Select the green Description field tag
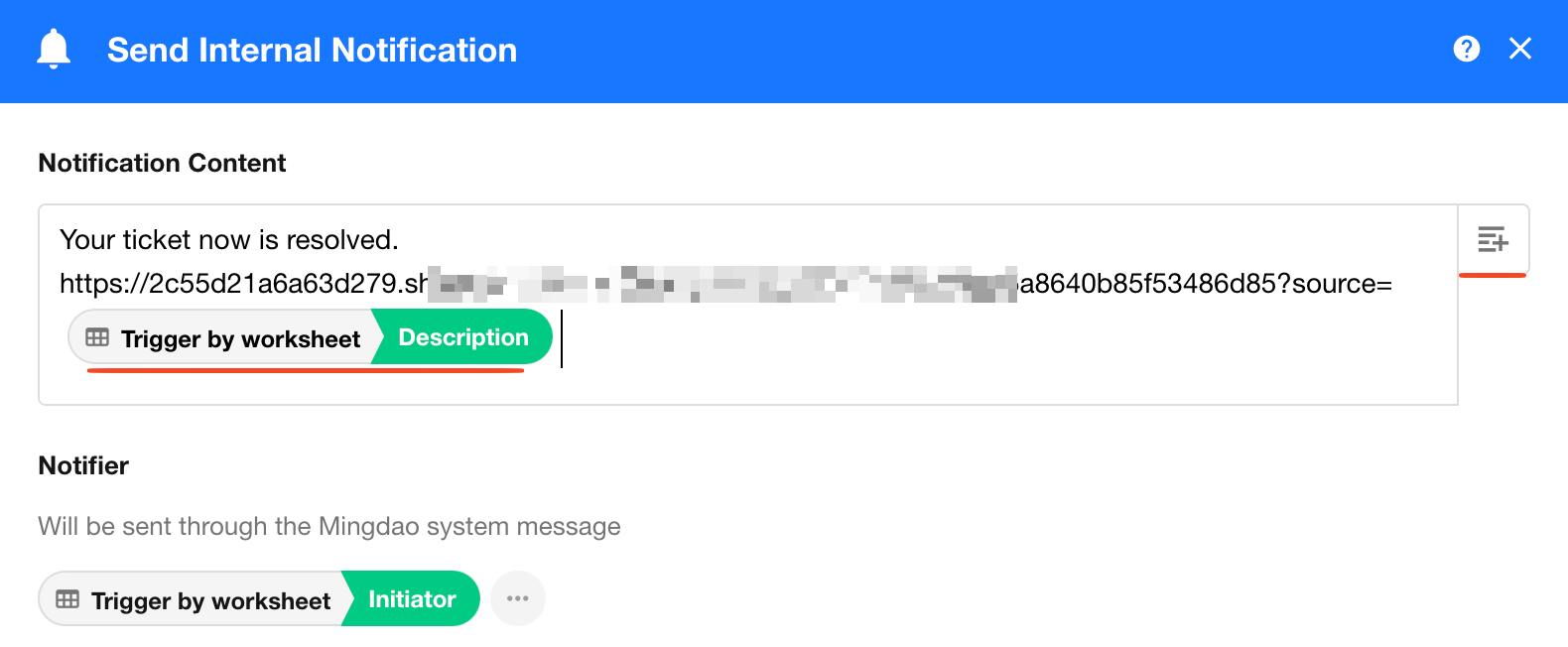Viewport: 1568px width, 647px height. click(x=462, y=337)
